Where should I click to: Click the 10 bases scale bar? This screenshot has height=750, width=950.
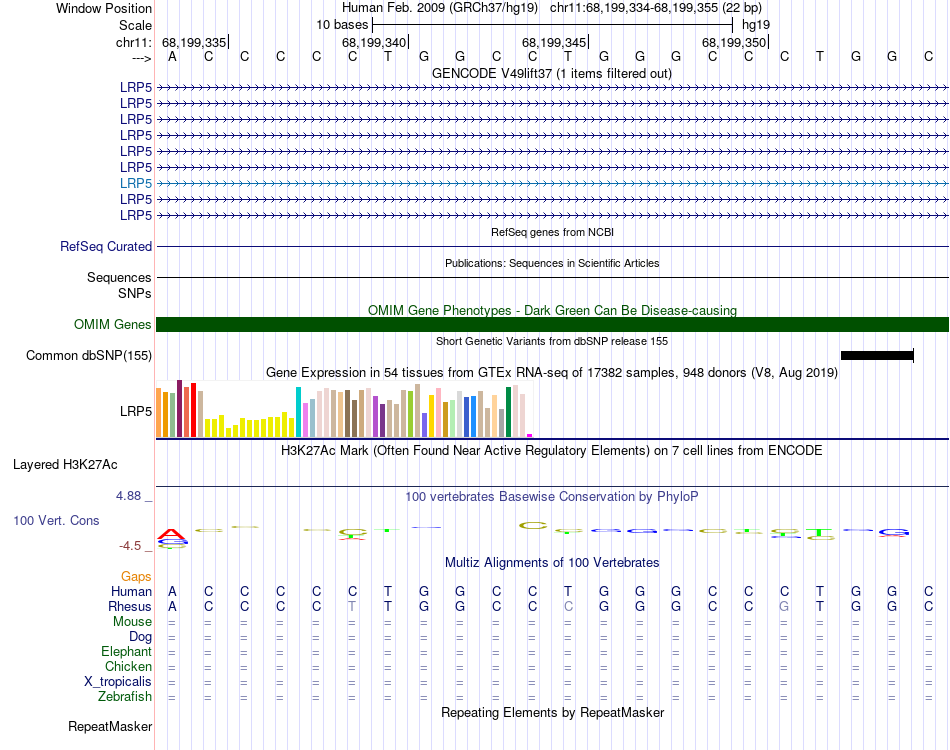[553, 25]
